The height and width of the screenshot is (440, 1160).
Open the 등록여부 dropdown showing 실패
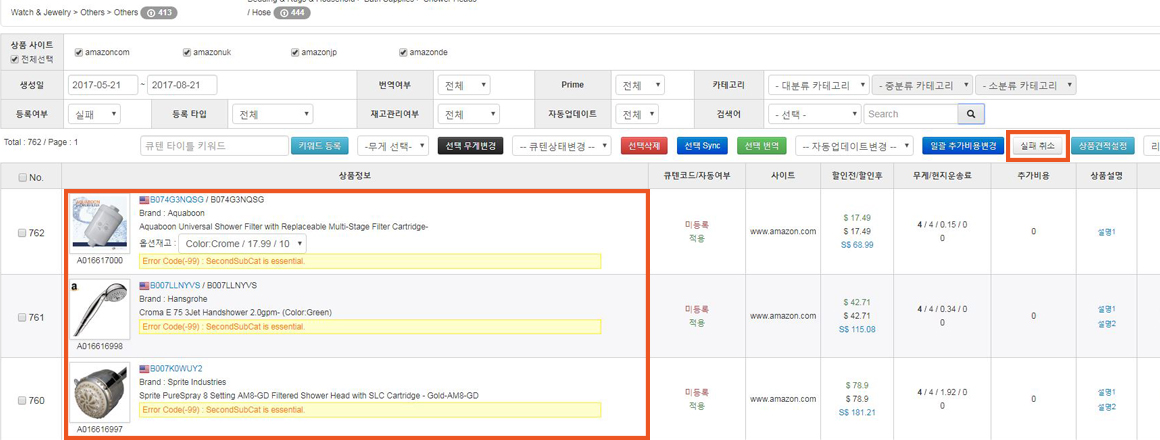click(93, 115)
